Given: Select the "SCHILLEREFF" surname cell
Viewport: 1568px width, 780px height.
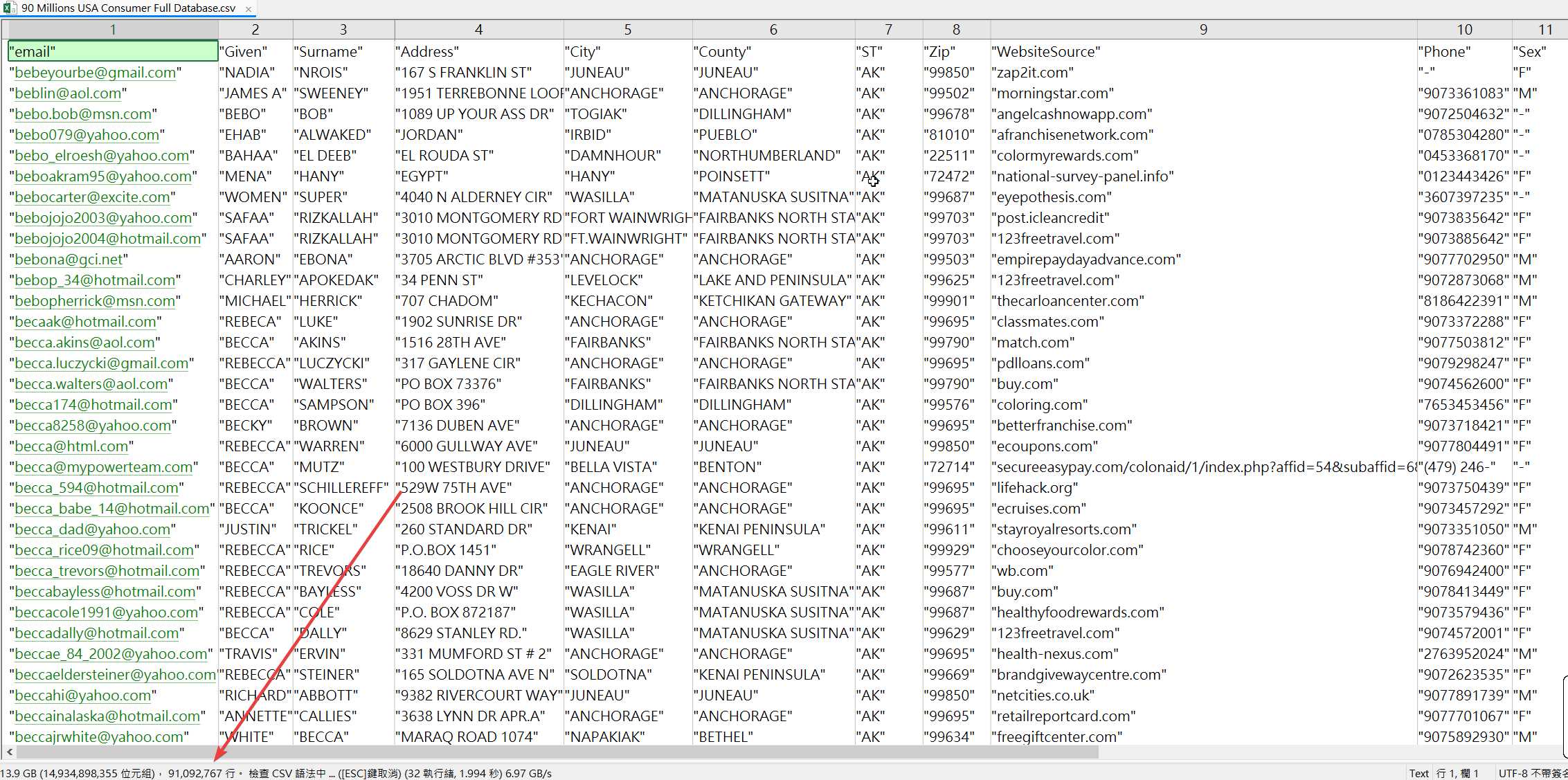Looking at the screenshot, I should pos(343,488).
